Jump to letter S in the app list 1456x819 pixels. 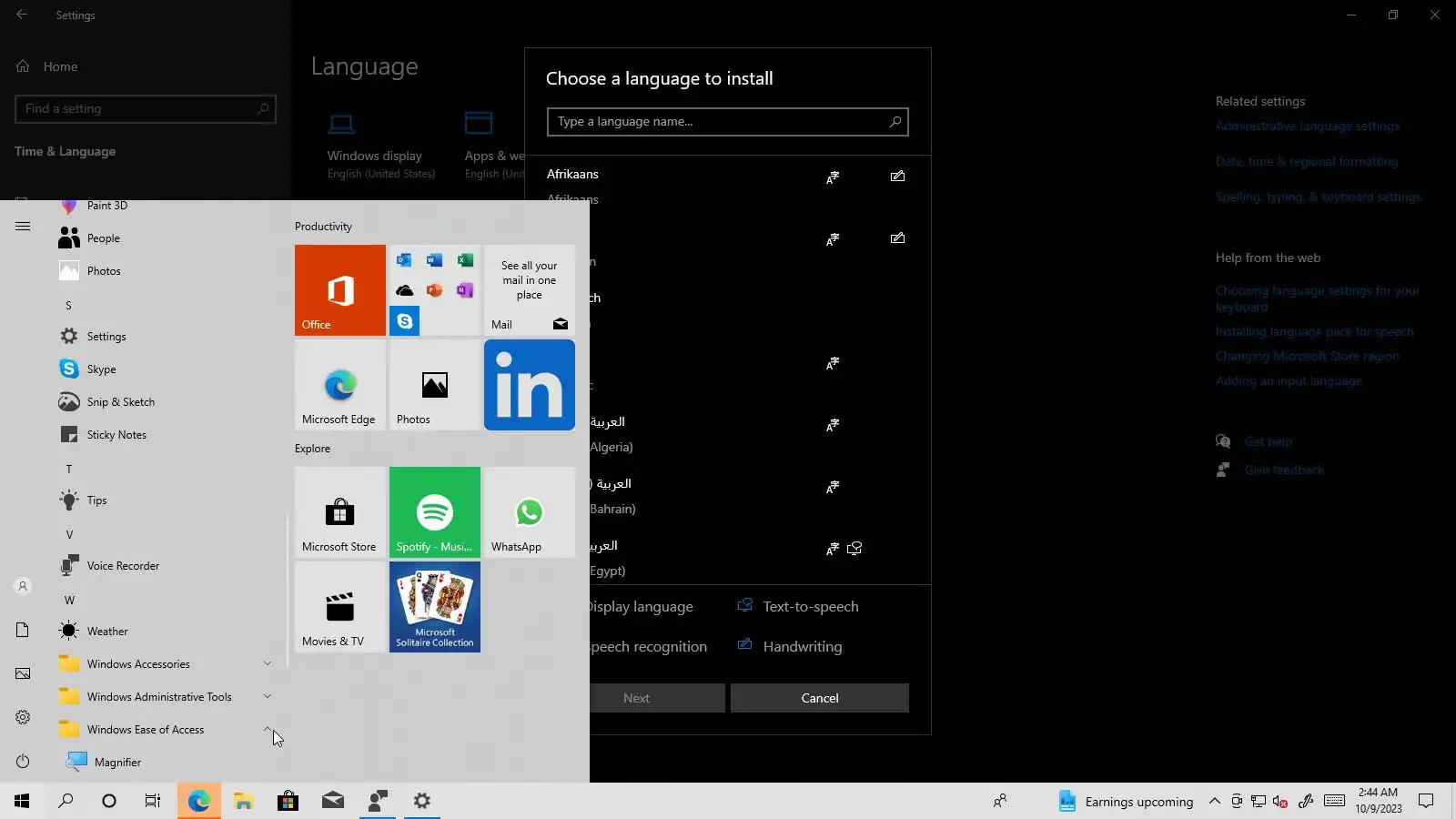tap(68, 306)
